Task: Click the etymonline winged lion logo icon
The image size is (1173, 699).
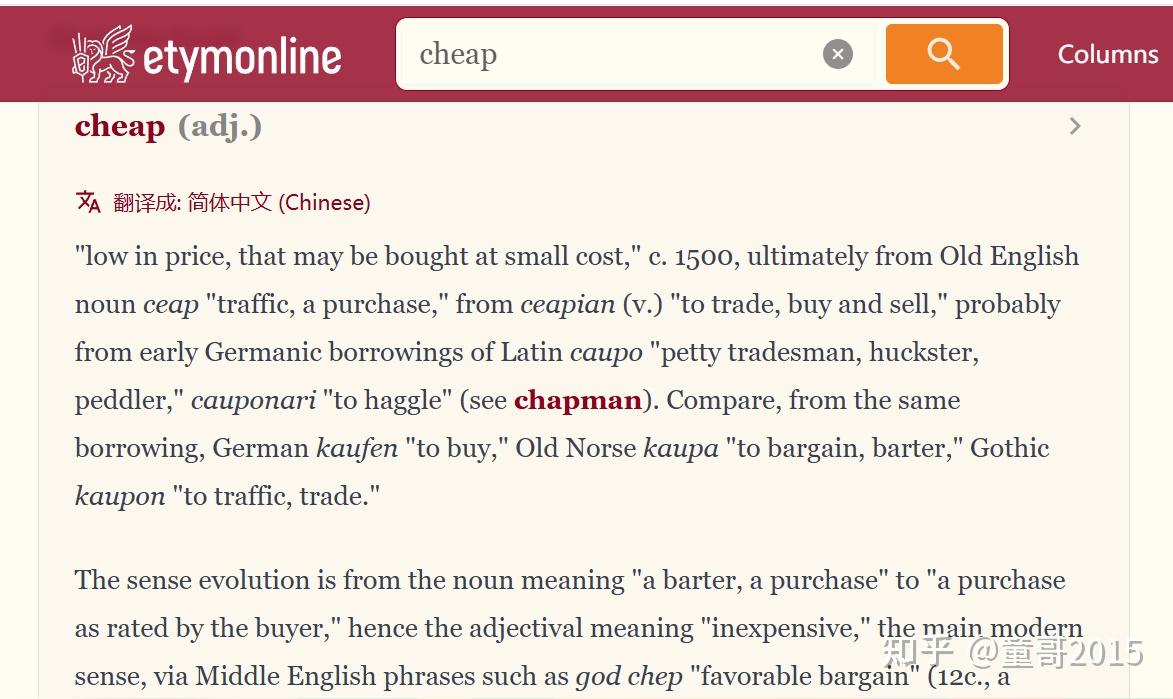Action: point(103,55)
